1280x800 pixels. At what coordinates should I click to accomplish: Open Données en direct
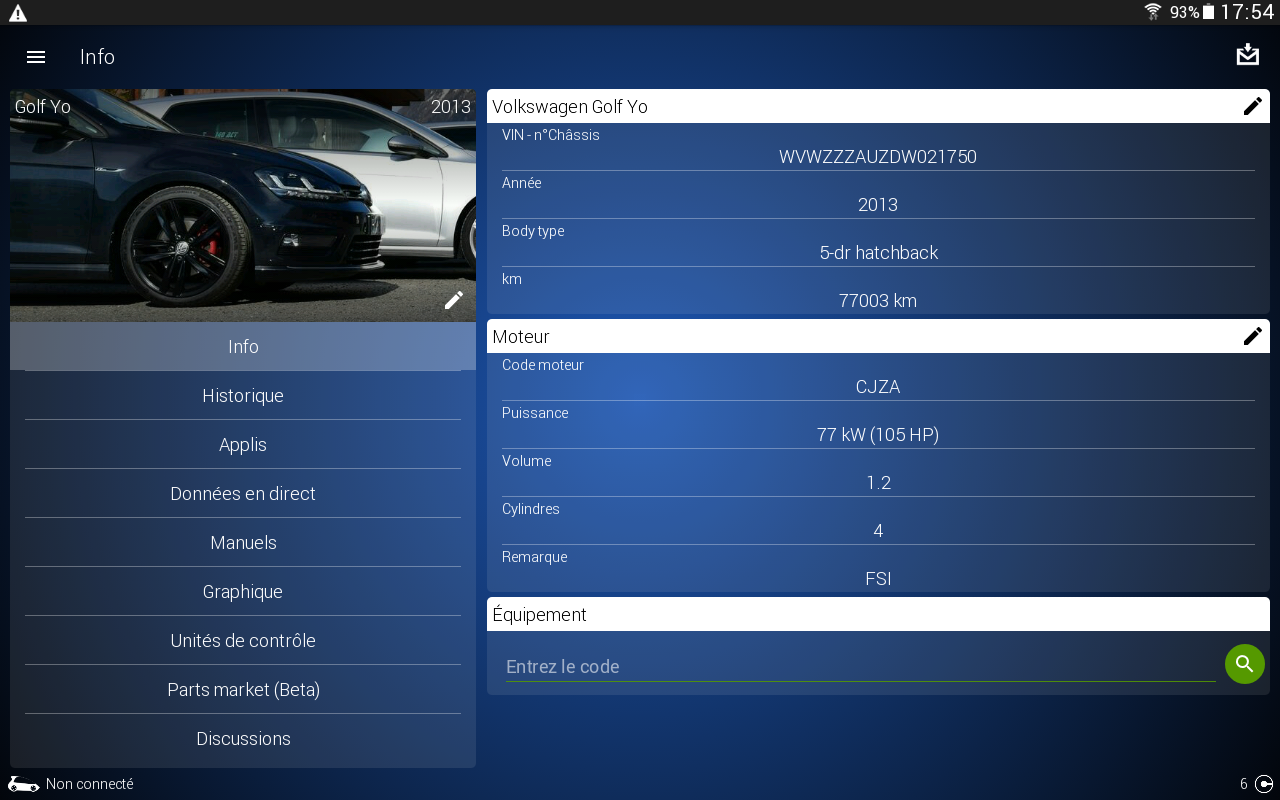243,493
